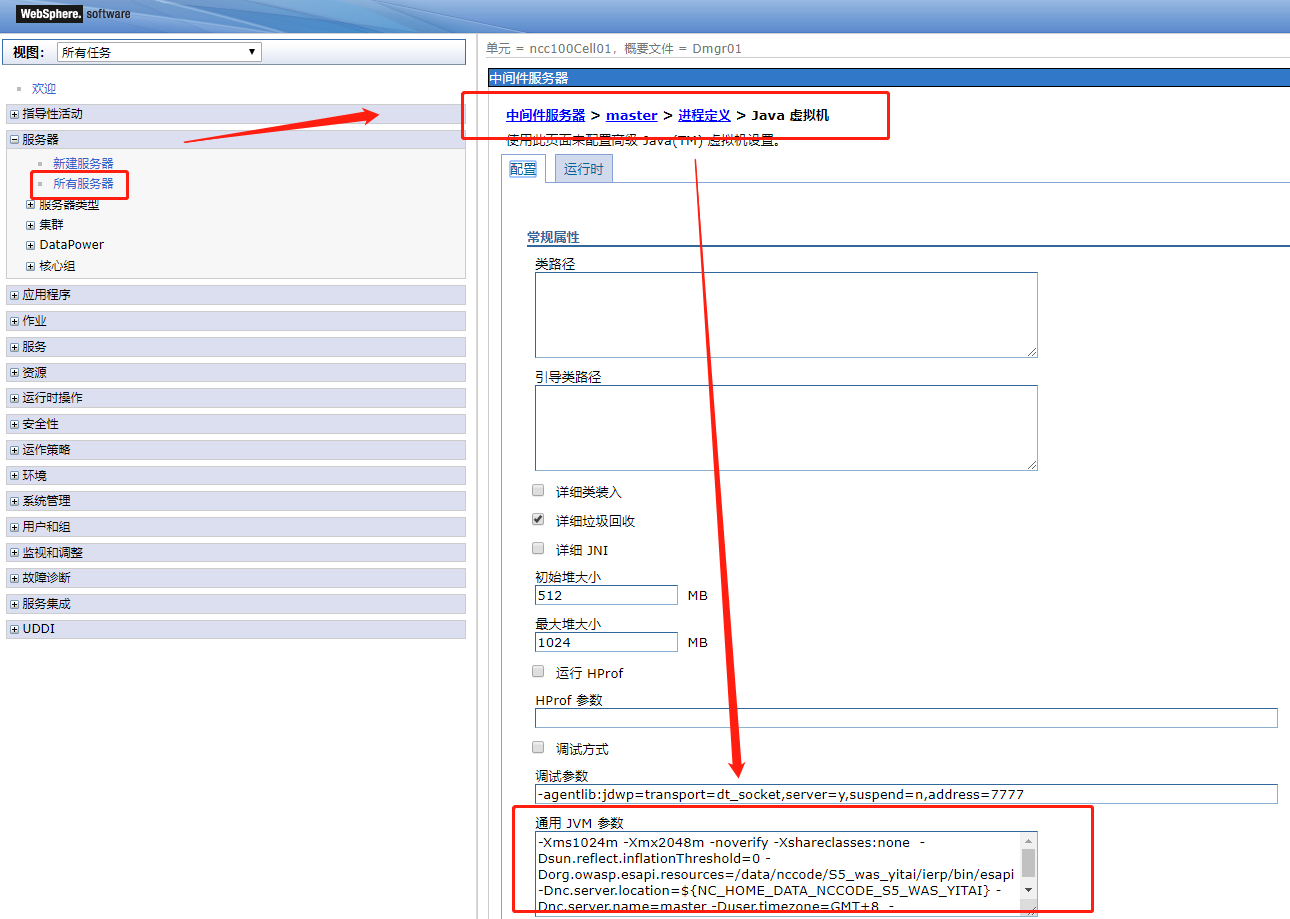Click the 调试参数 field with agentlib text

pos(906,794)
